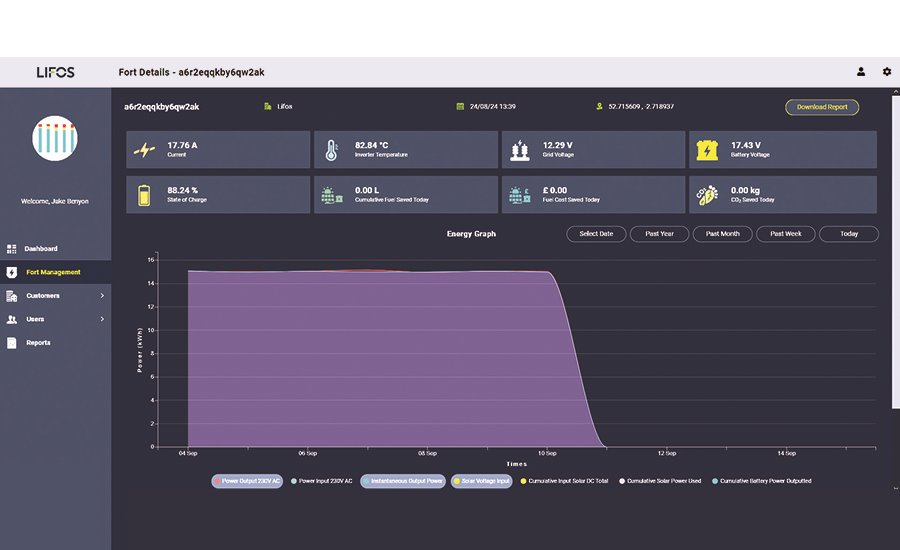This screenshot has width=900, height=550.
Task: Click the Users sidebar icon
Action: point(11,319)
